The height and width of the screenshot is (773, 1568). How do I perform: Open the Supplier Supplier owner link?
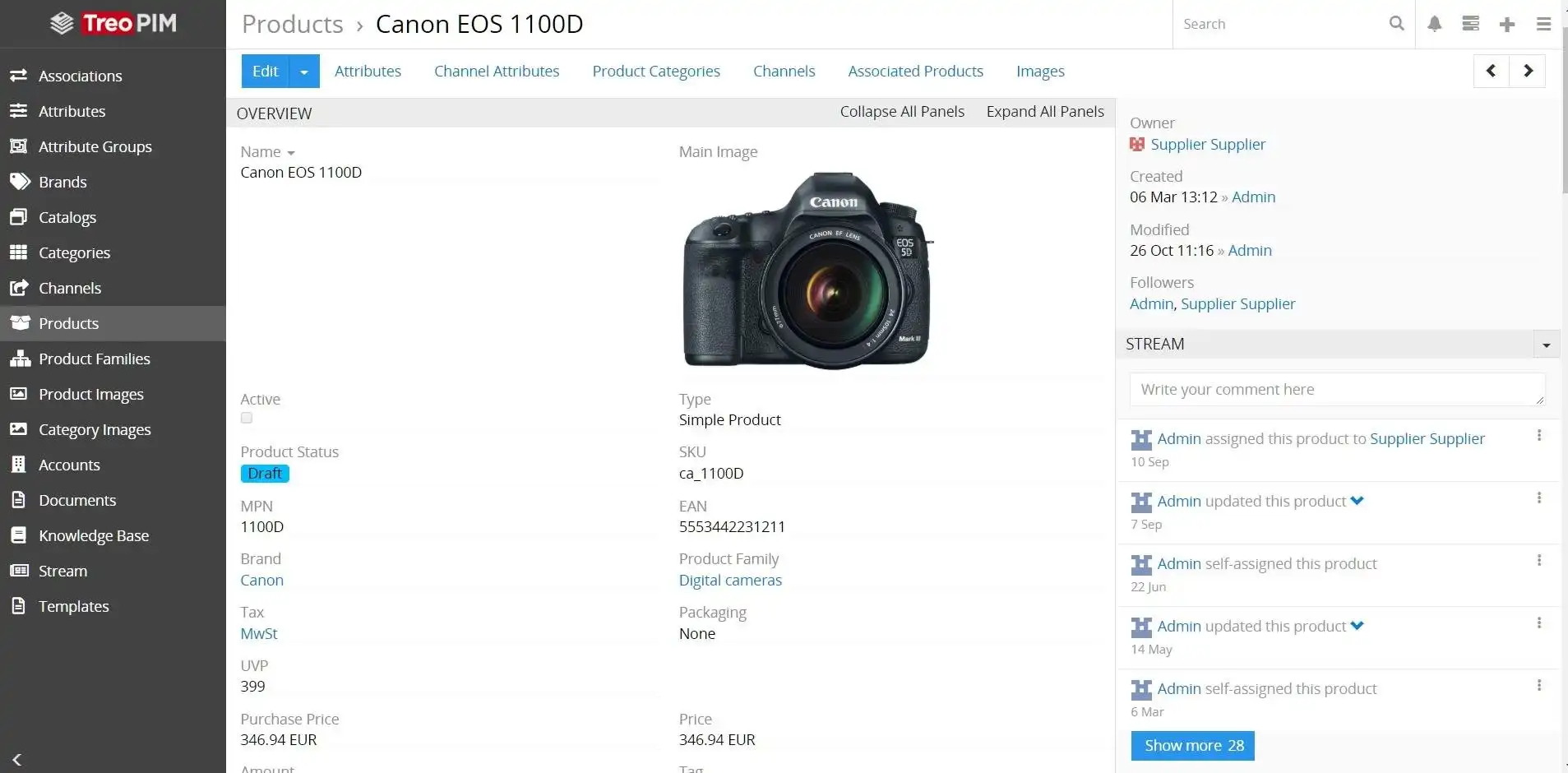point(1208,144)
